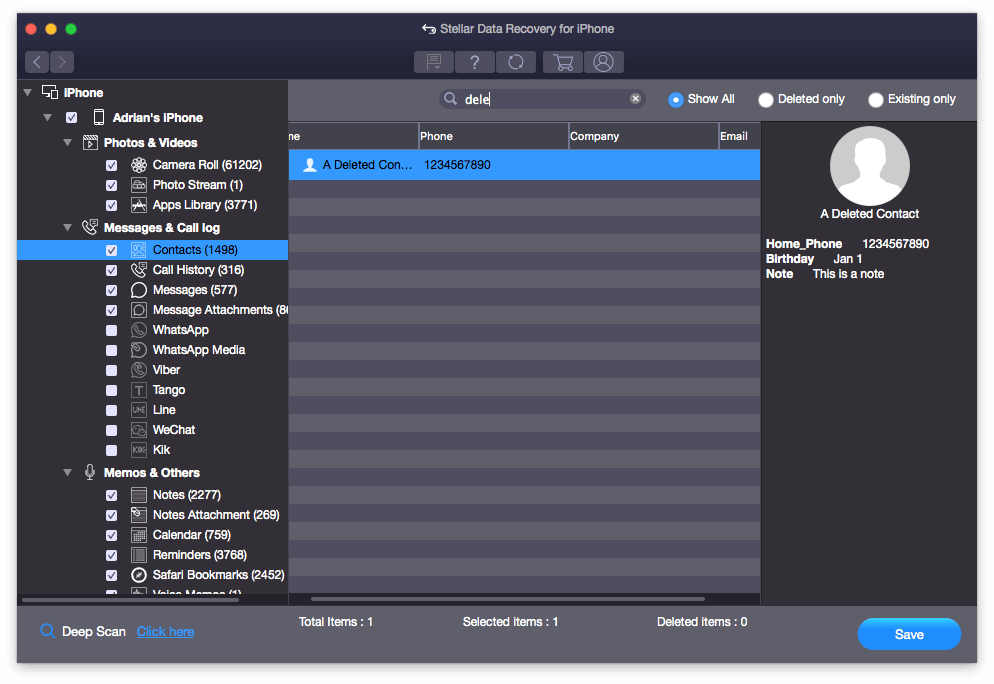
Task: Open the help question mark icon
Action: 474,62
